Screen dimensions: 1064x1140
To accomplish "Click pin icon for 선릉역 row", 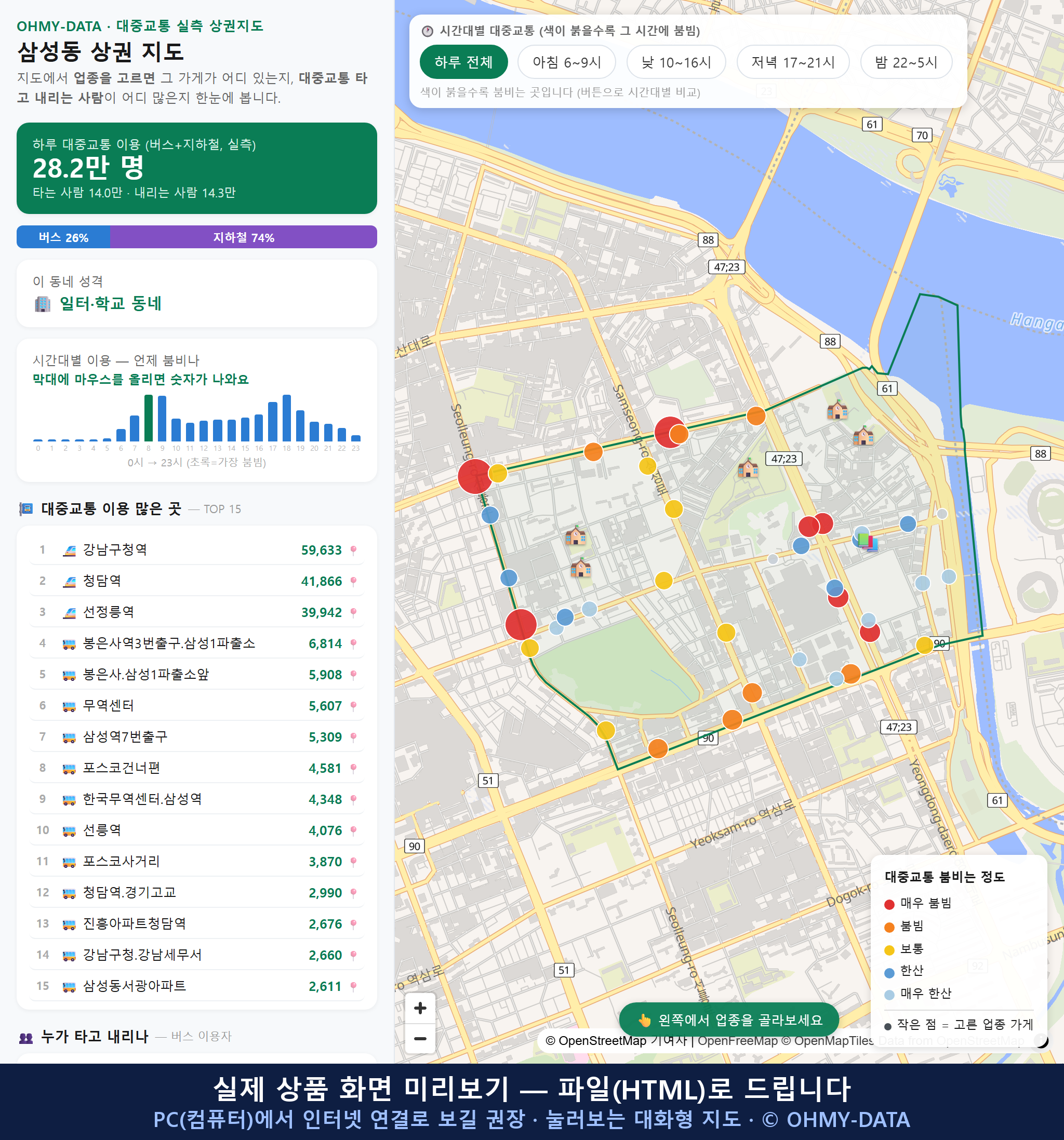I will point(353,830).
